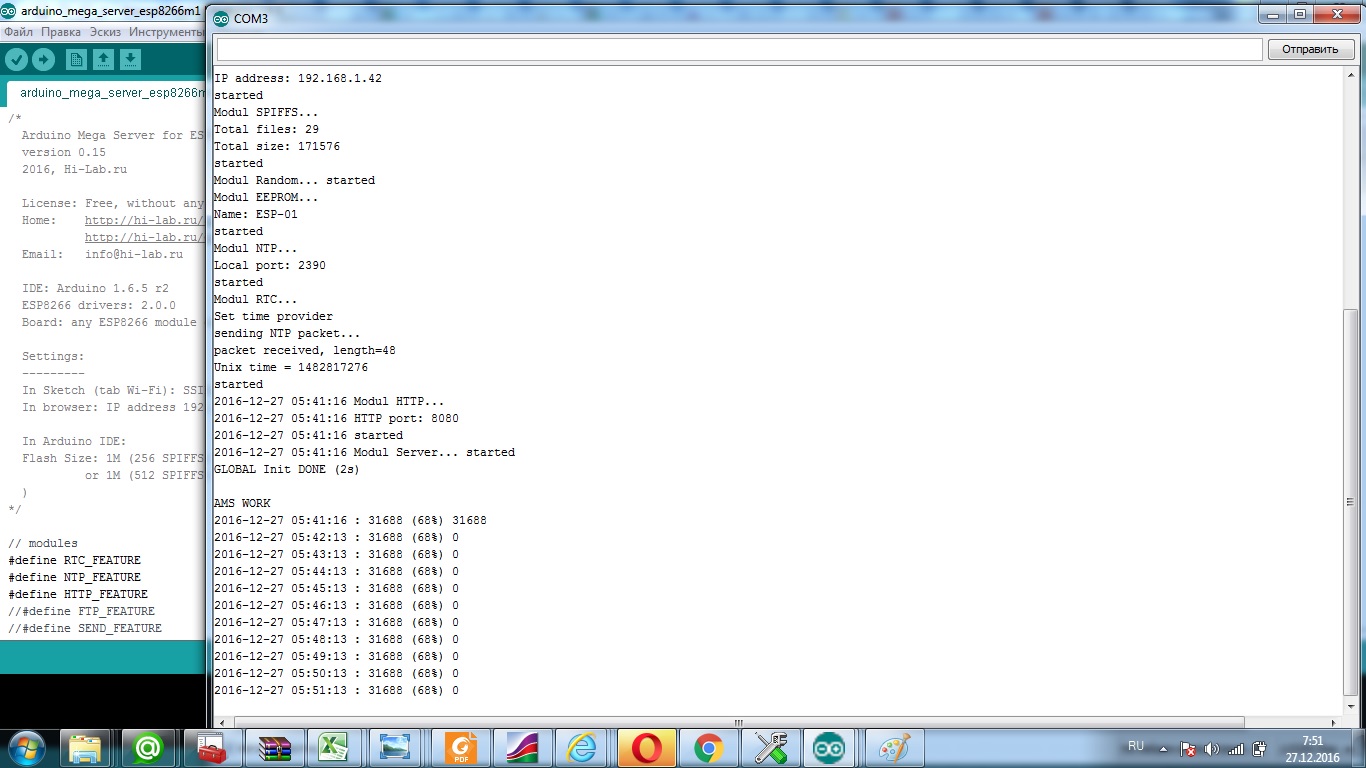Viewport: 1366px width, 768px height.
Task: Click the '#define RTC_FEATURE' code line
Action: click(75, 560)
